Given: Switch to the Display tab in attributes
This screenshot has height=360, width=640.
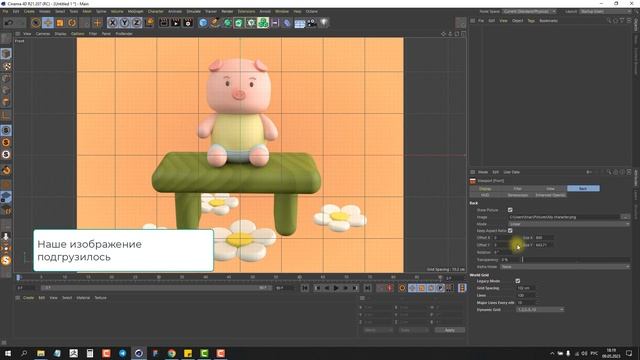Looking at the screenshot, I should click(485, 189).
